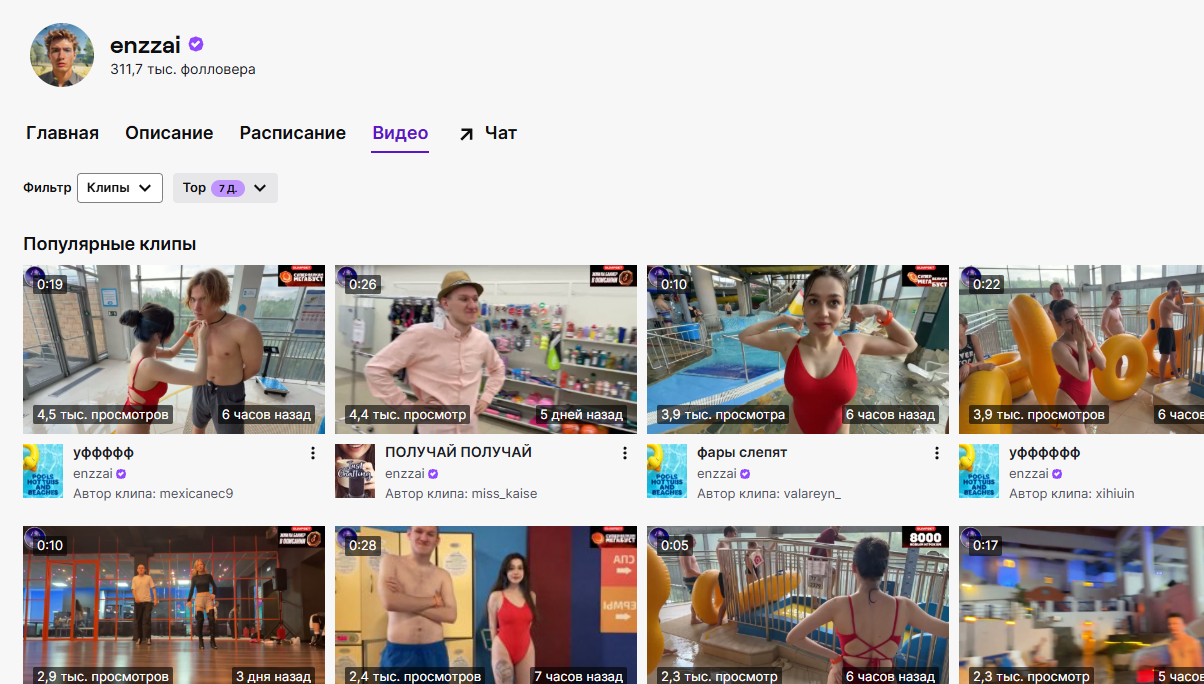
Task: Open clip title by author xihiuin
Action: pyautogui.click(x=1045, y=453)
